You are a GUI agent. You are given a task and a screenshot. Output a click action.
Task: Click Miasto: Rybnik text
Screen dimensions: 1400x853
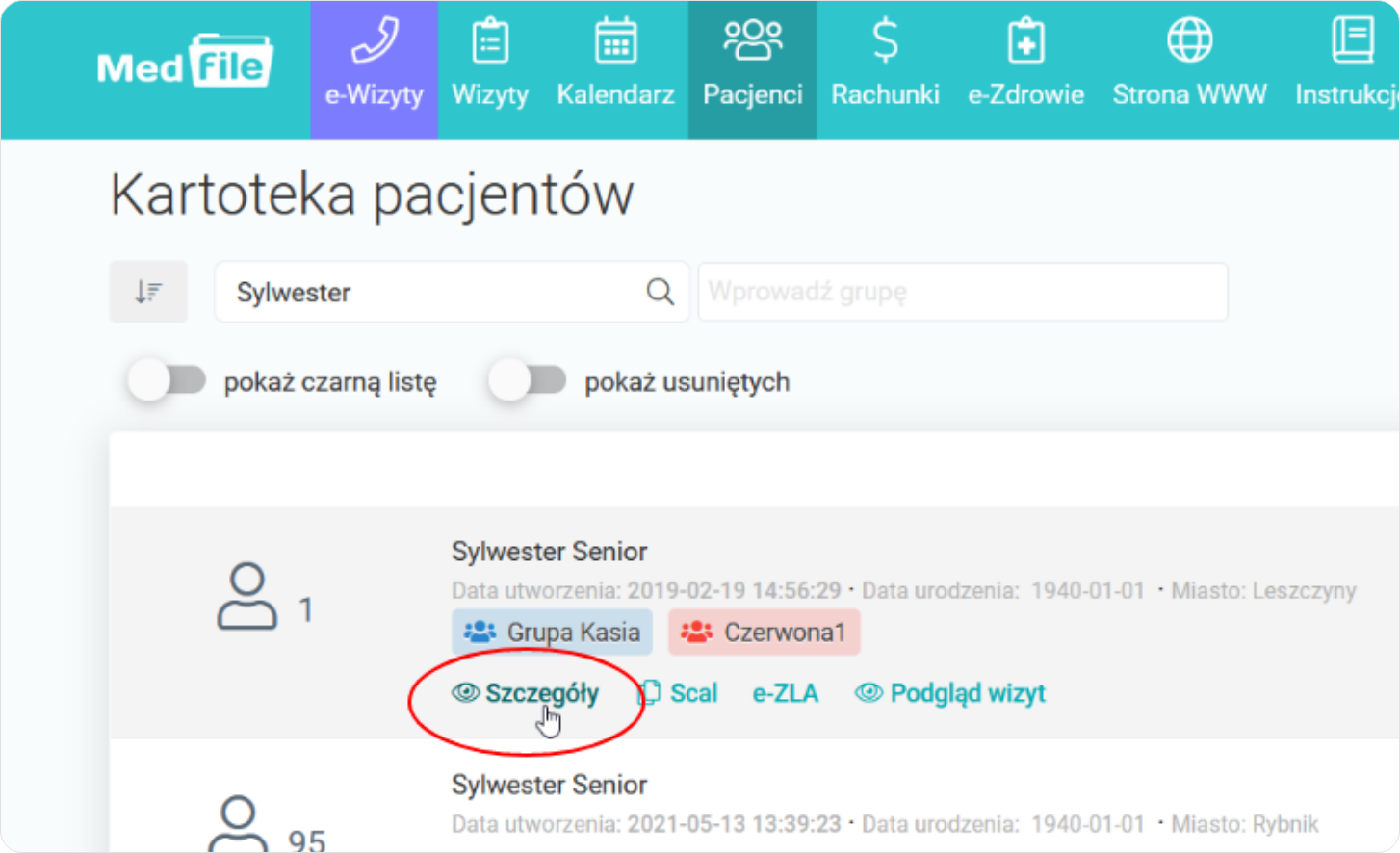(1245, 824)
